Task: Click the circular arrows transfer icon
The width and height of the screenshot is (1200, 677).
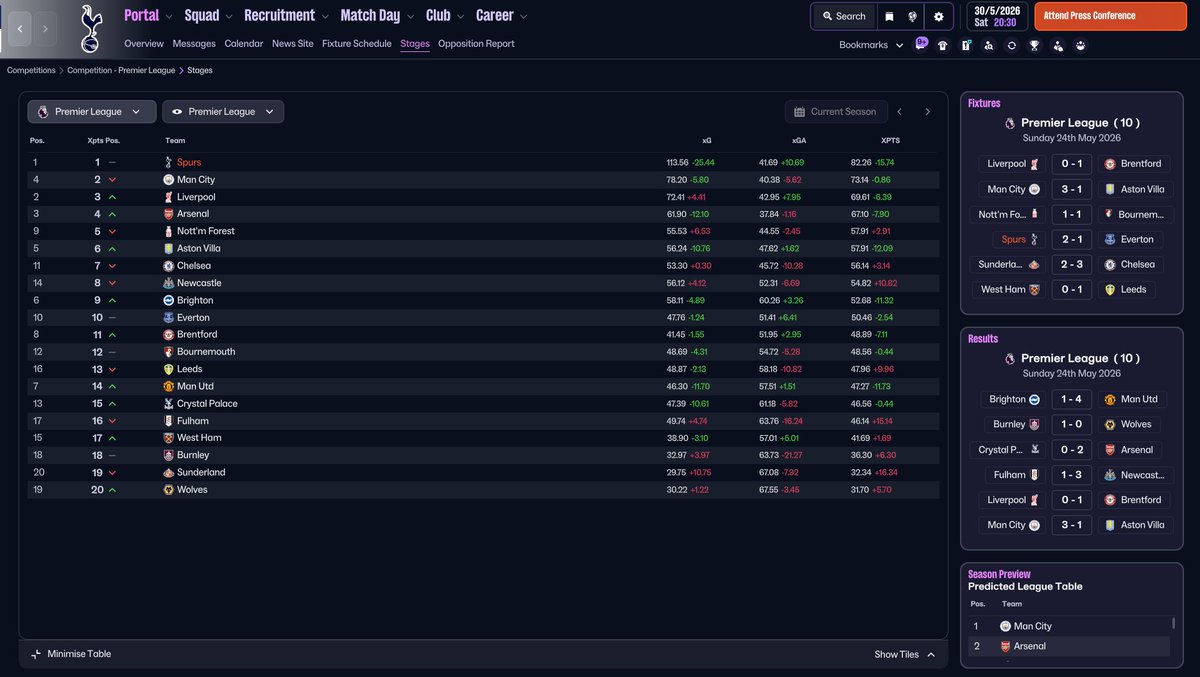Action: click(1012, 45)
